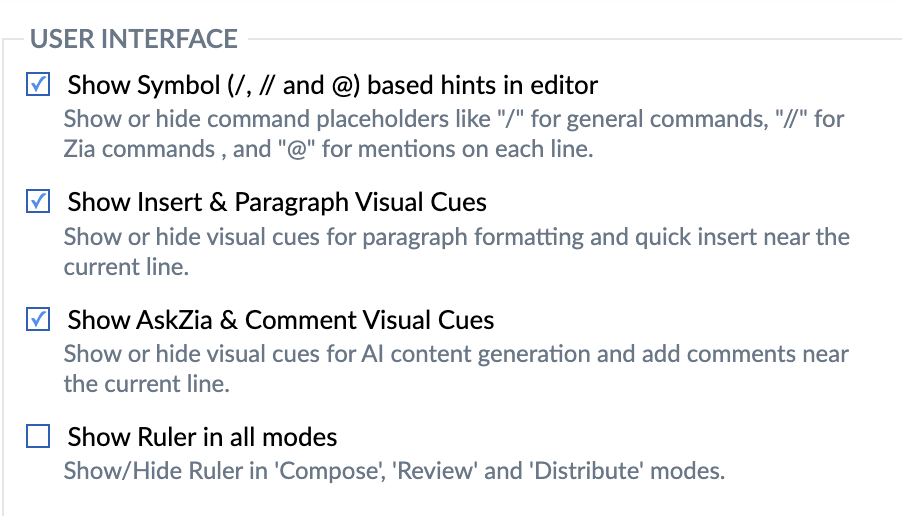Click the 'Zia commands, and "@" for mentions' text line
Image resolution: width=902 pixels, height=516 pixels.
pos(328,149)
